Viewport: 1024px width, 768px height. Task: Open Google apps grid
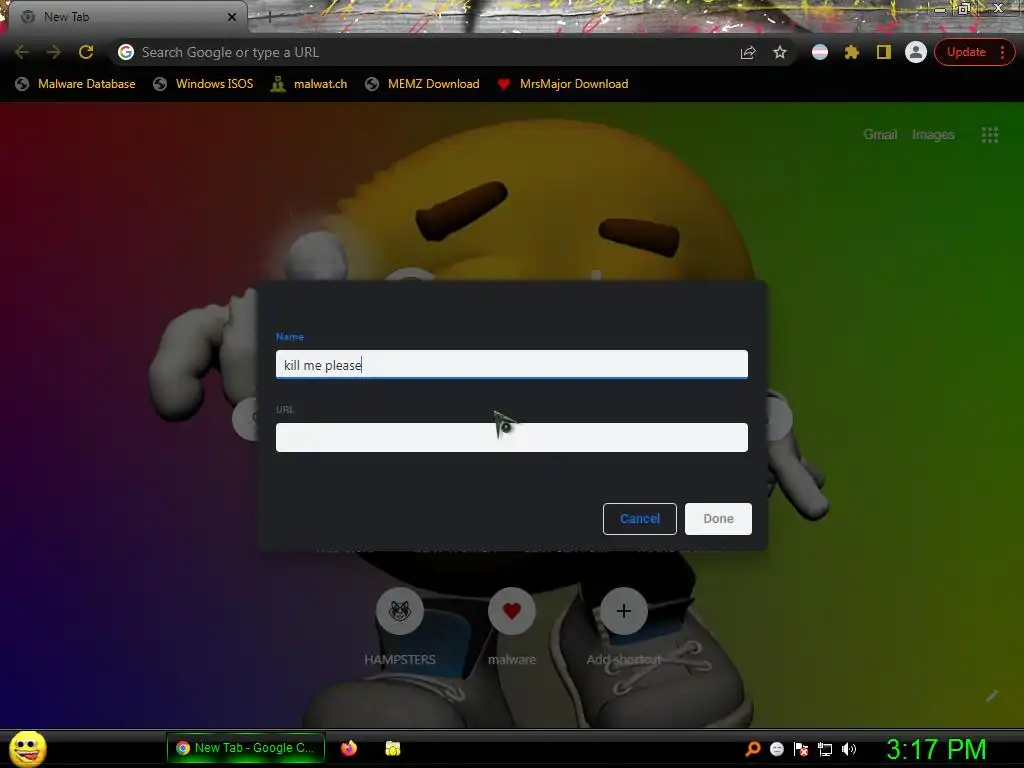coord(989,135)
